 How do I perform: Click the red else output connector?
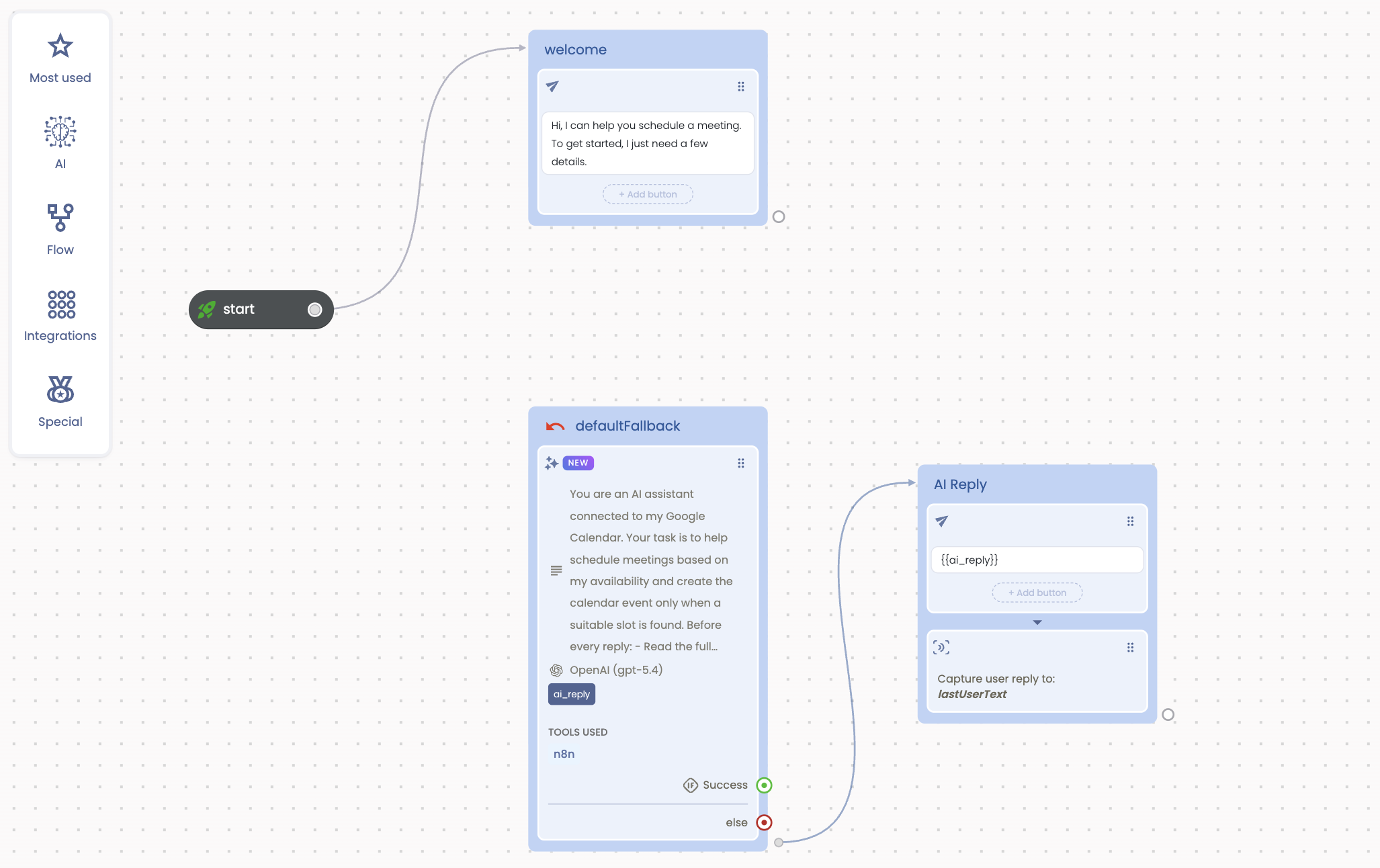[x=764, y=822]
